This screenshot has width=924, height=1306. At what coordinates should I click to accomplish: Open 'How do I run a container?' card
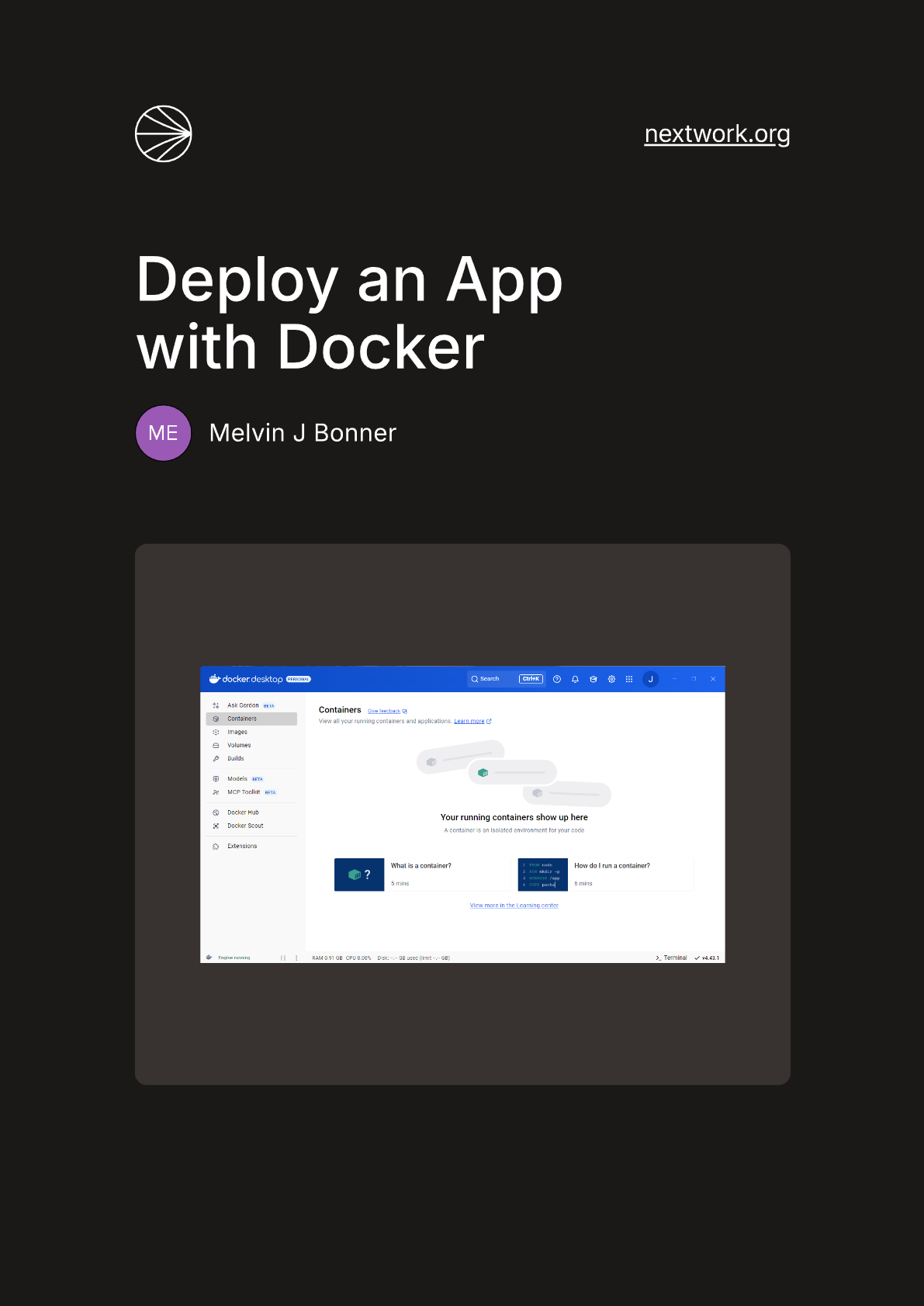[x=606, y=875]
